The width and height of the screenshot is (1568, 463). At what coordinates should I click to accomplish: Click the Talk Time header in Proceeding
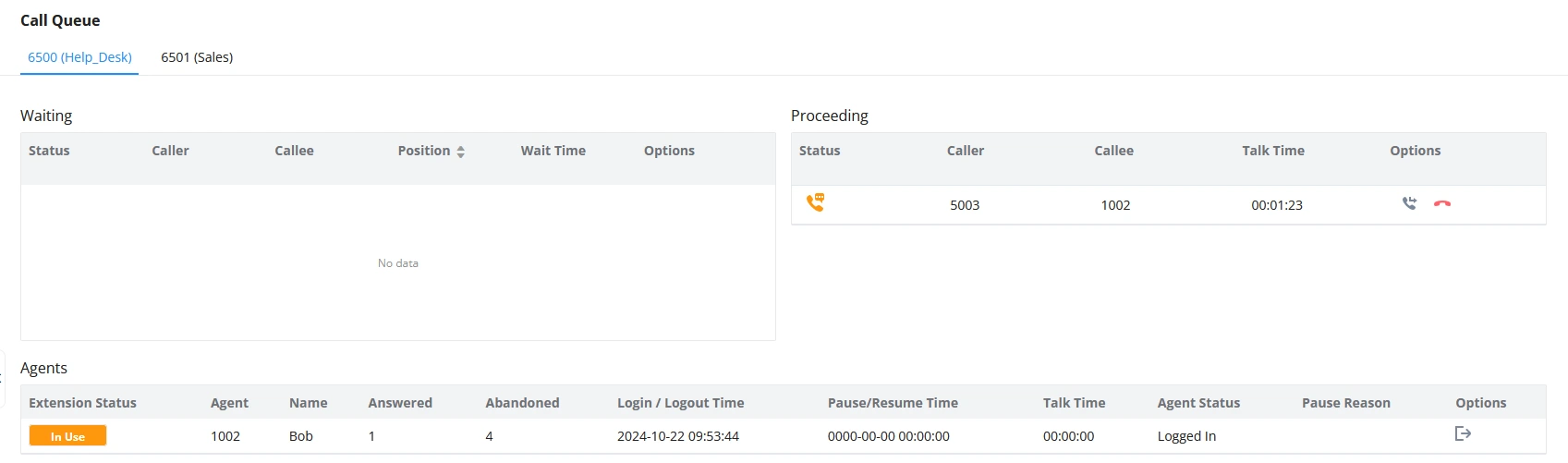click(x=1272, y=151)
